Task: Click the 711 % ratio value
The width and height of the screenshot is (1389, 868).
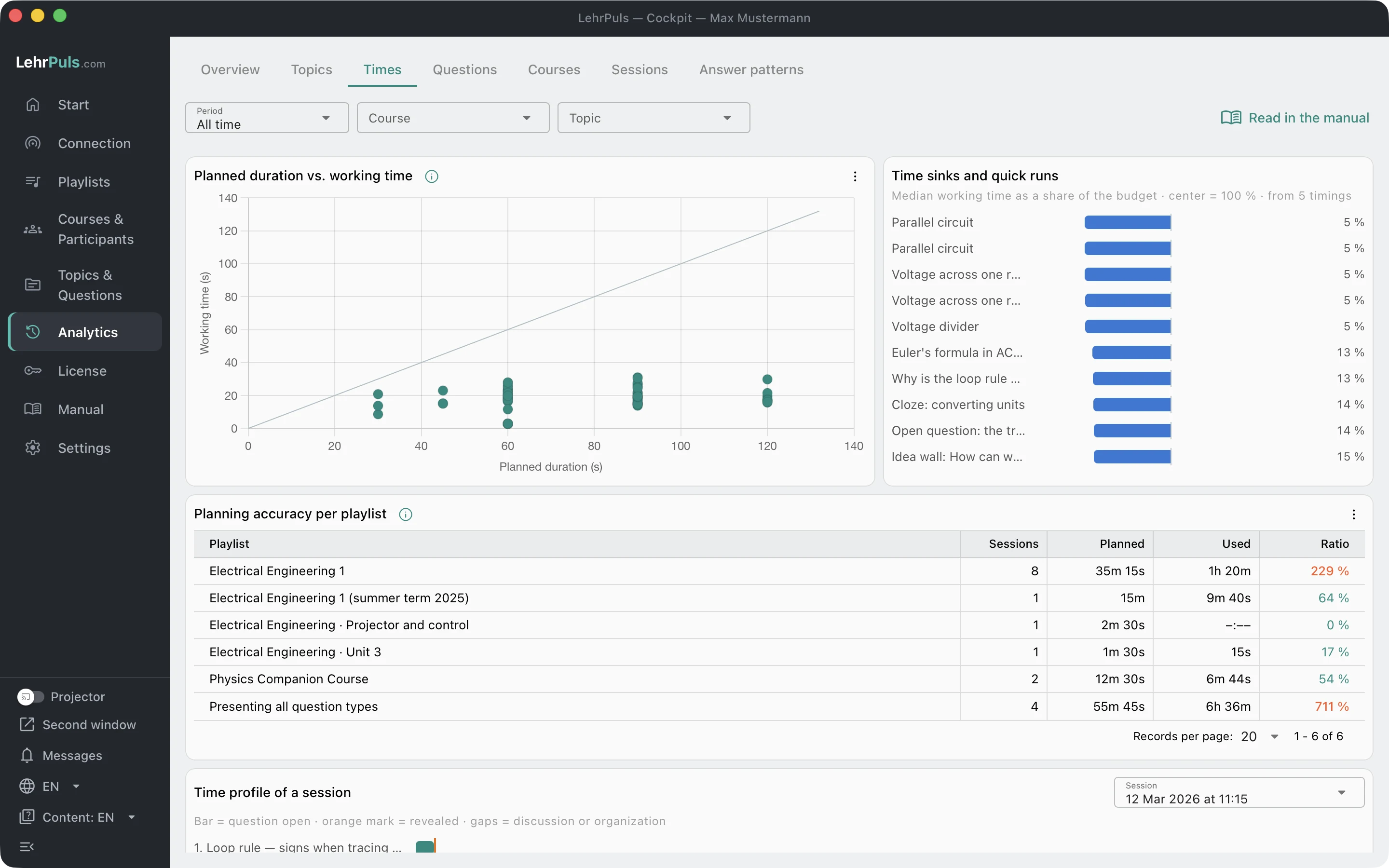Action: coord(1332,706)
